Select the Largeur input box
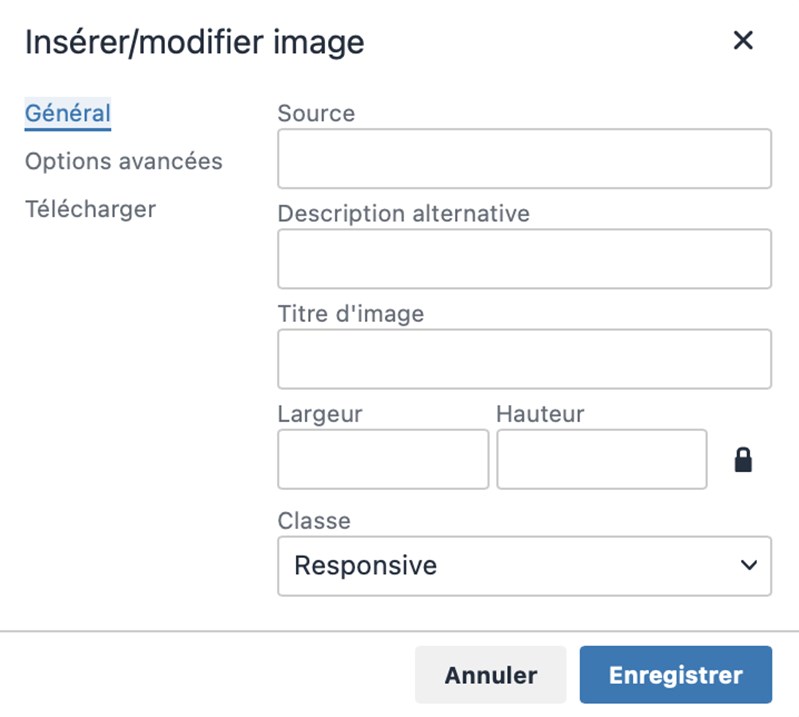 [383, 459]
